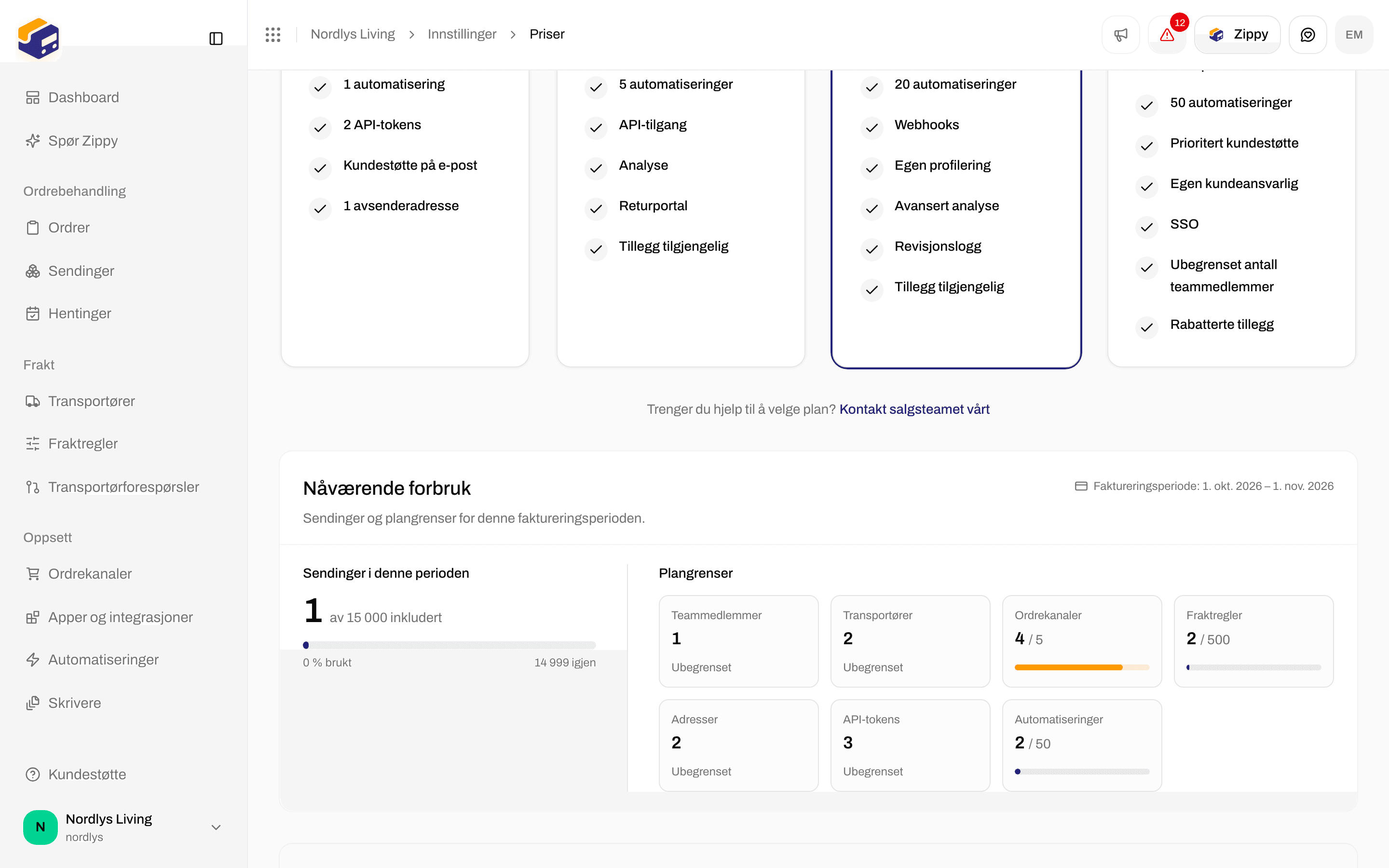This screenshot has width=1389, height=868.
Task: Select the Teammedlemmer plan limit card
Action: pos(739,641)
